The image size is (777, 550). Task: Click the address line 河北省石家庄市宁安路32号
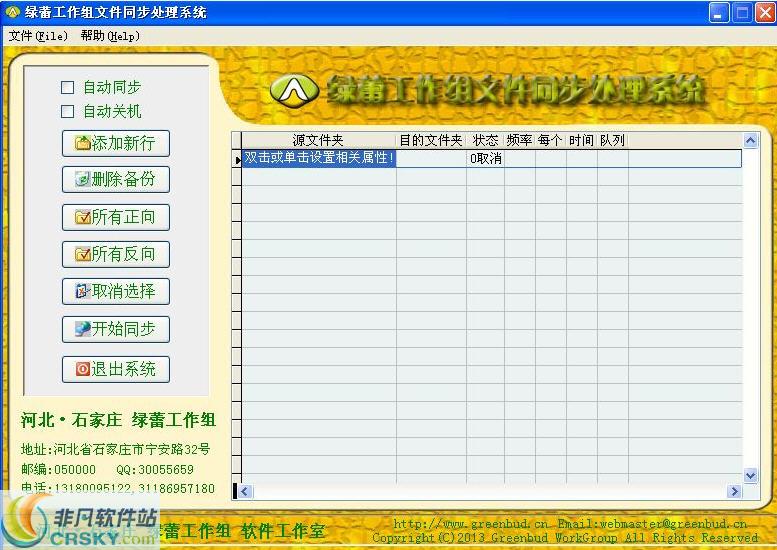(x=132, y=449)
